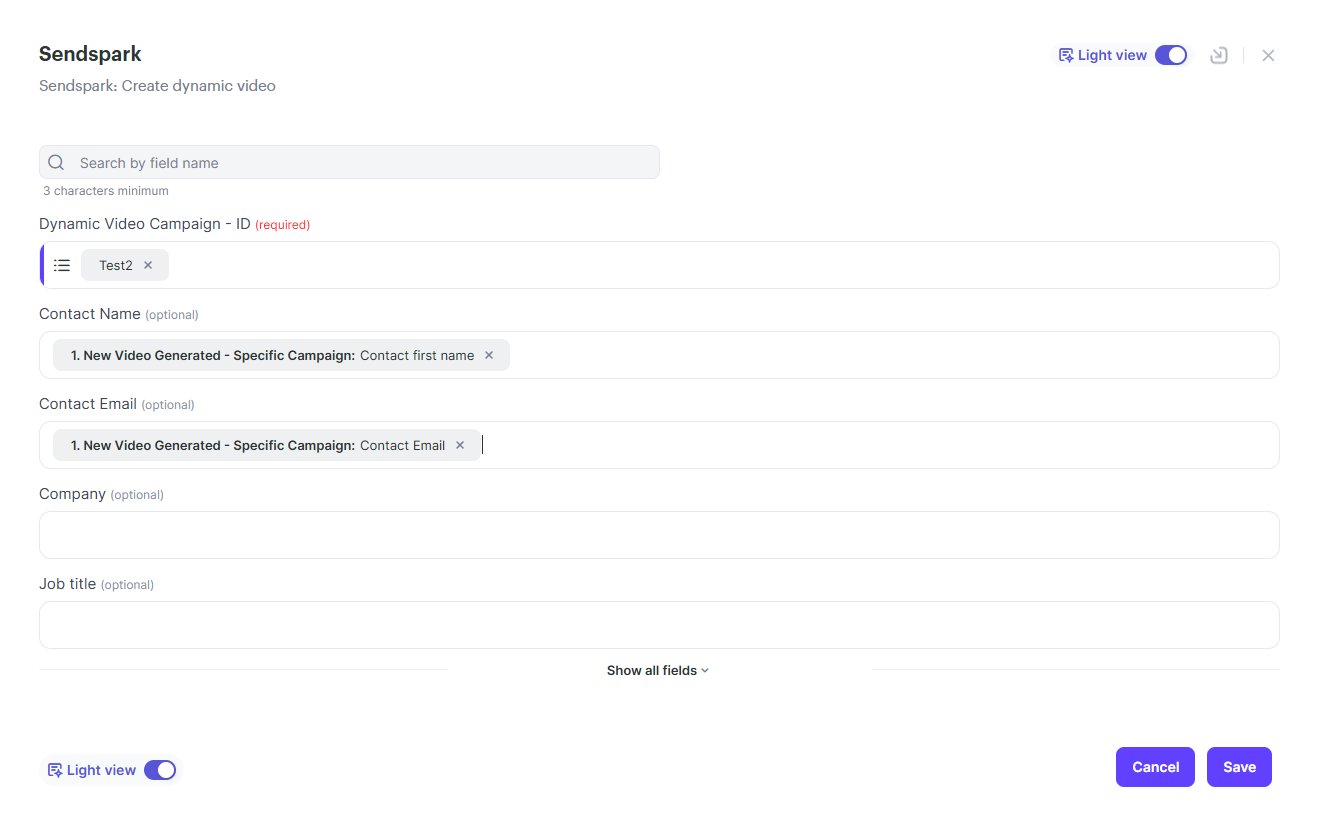Click the Contact Email input area
Viewport: 1321px width, 827px height.
tap(659, 445)
